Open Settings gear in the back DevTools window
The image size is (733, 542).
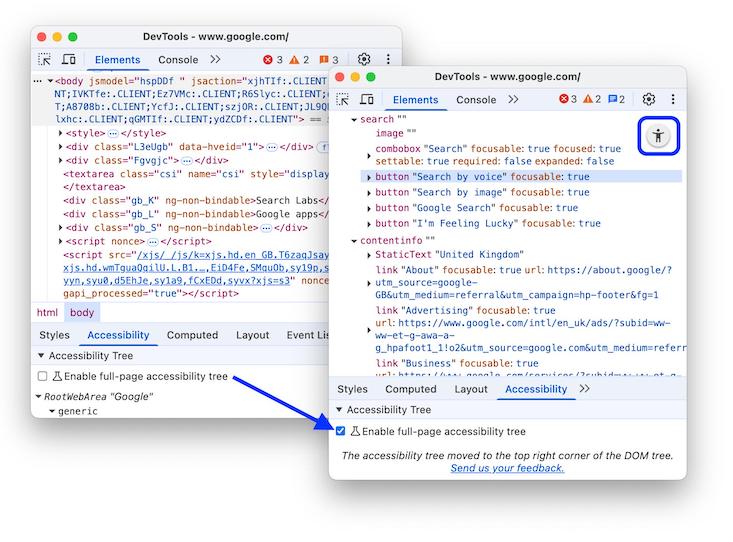click(x=364, y=59)
